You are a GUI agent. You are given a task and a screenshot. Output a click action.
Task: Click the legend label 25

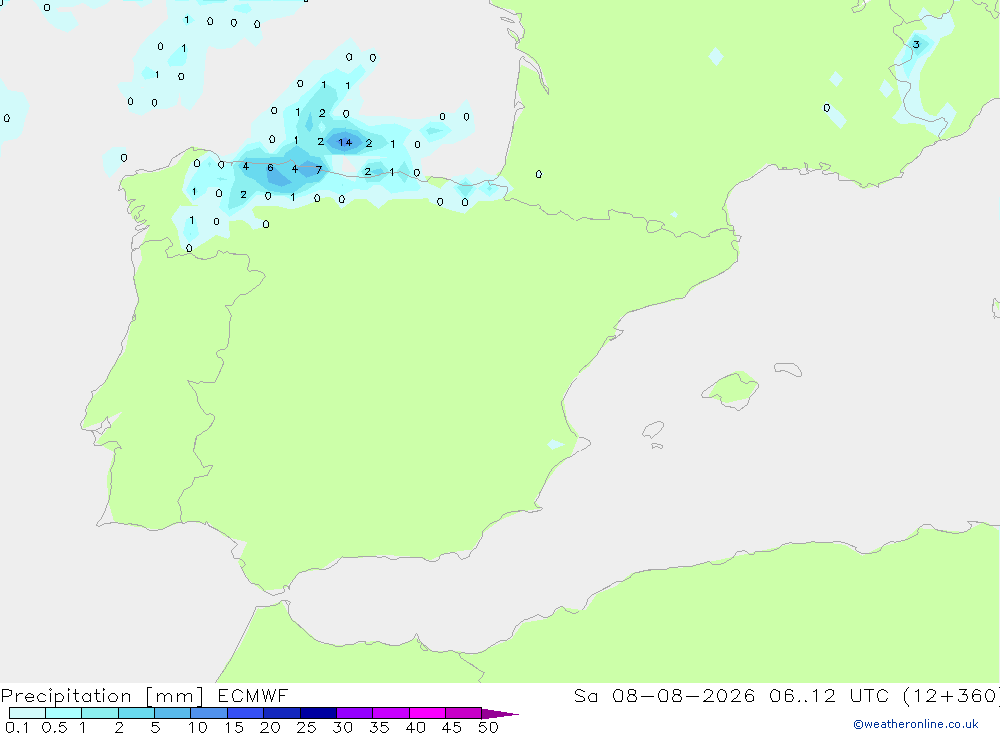306,727
